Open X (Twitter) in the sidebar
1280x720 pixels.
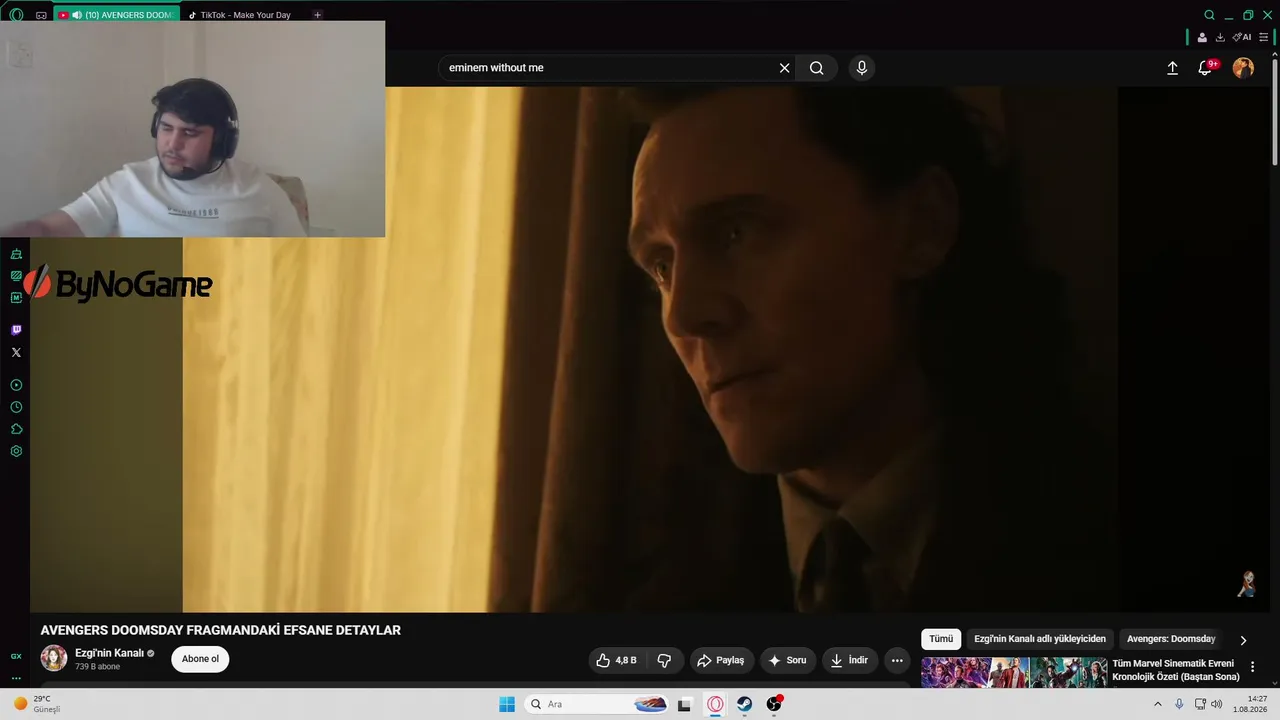tap(16, 352)
